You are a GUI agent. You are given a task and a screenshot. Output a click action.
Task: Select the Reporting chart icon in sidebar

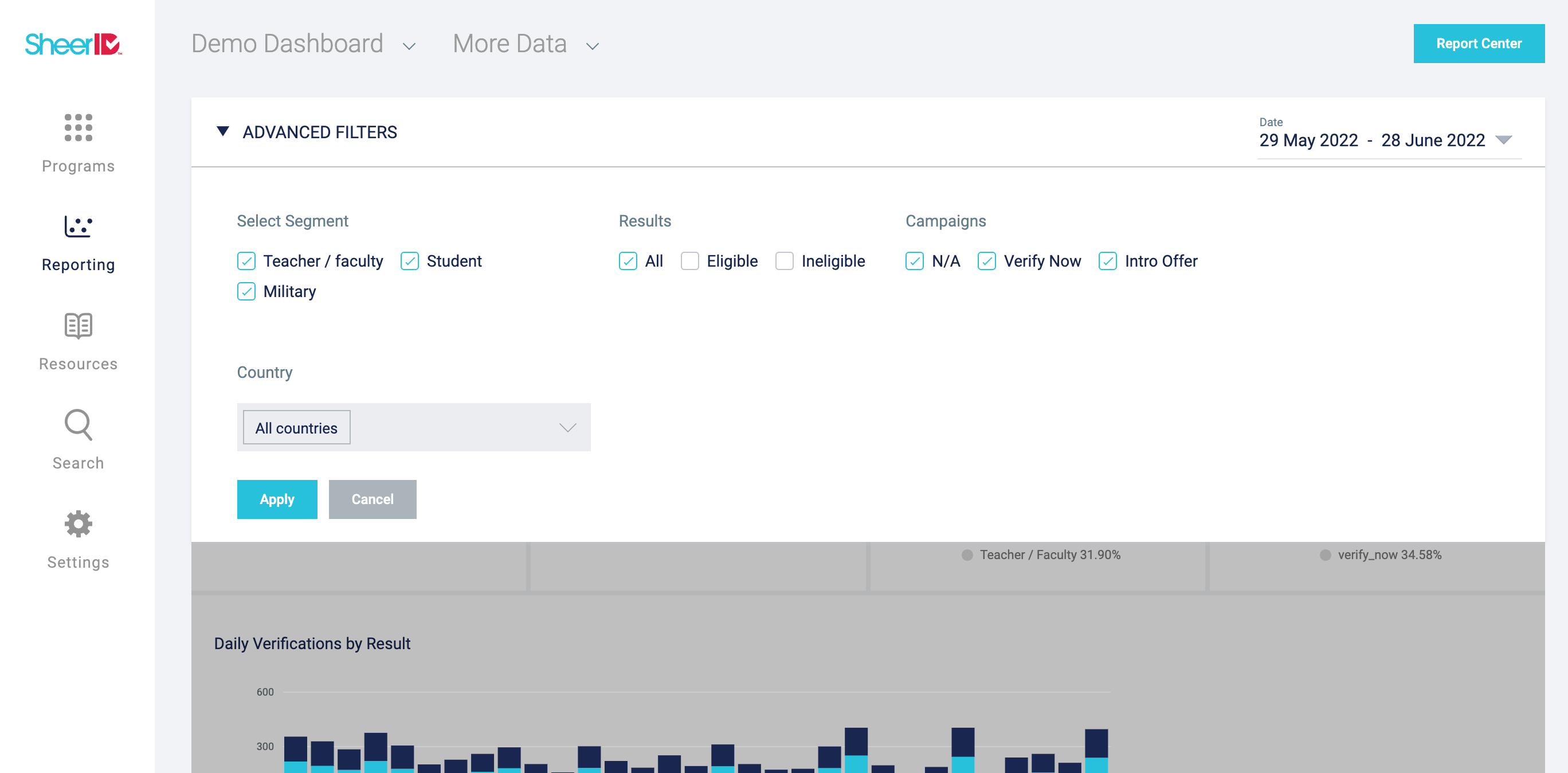(78, 227)
